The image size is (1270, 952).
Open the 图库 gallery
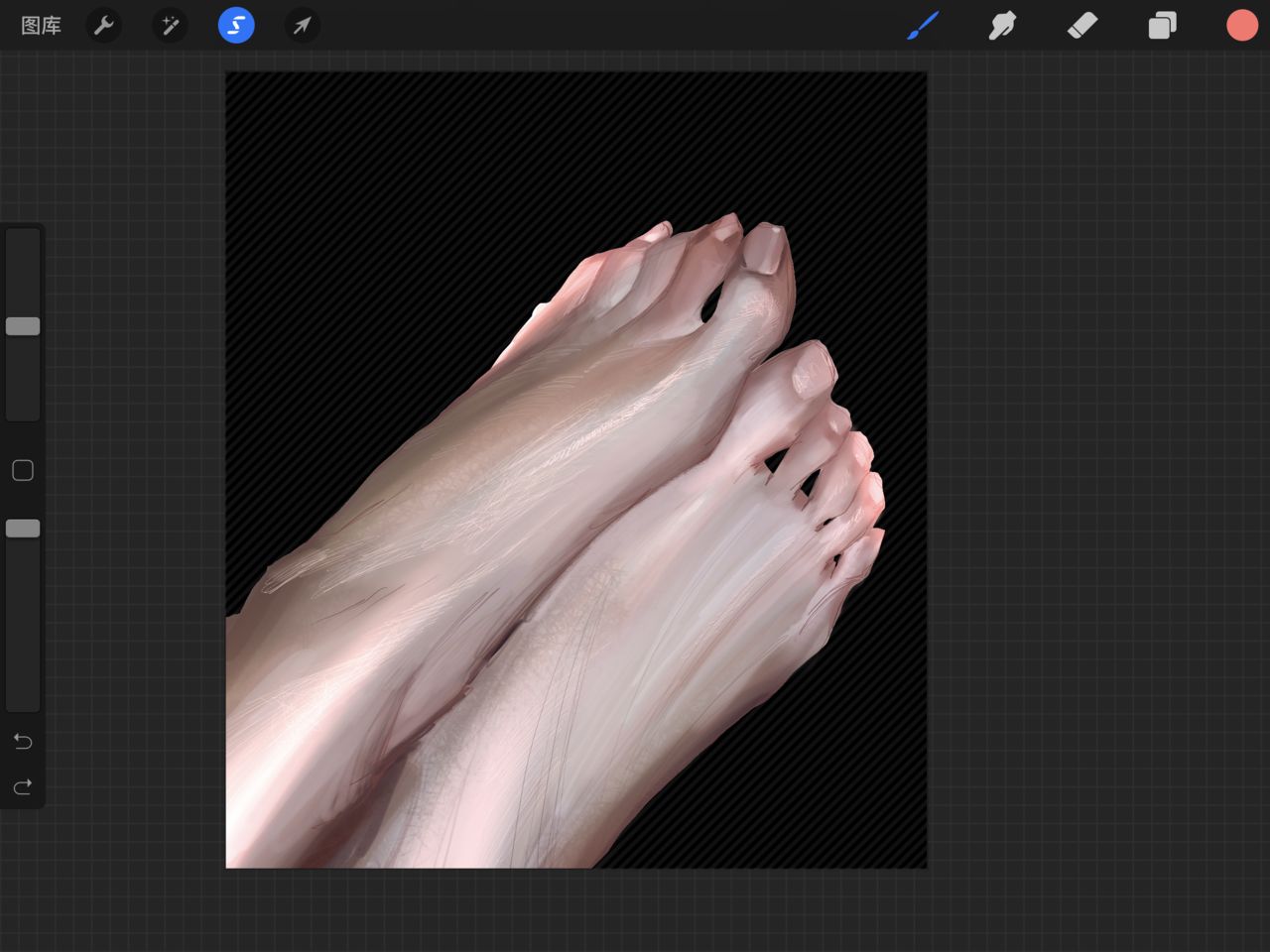[41, 26]
